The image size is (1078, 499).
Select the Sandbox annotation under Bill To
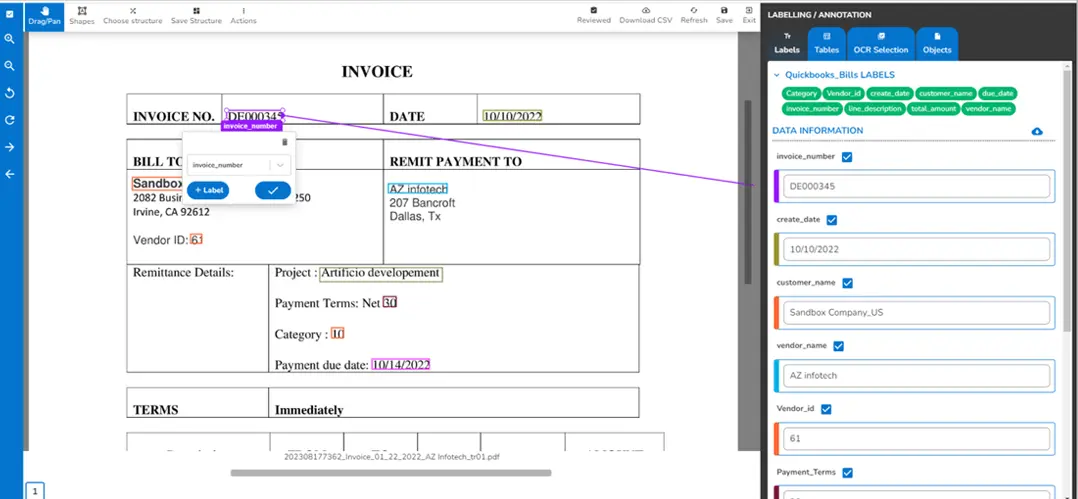coord(157,184)
